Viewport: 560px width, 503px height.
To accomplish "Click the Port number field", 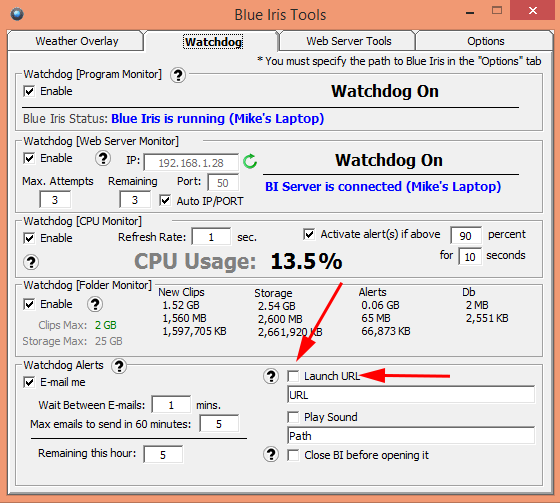I will (x=223, y=183).
